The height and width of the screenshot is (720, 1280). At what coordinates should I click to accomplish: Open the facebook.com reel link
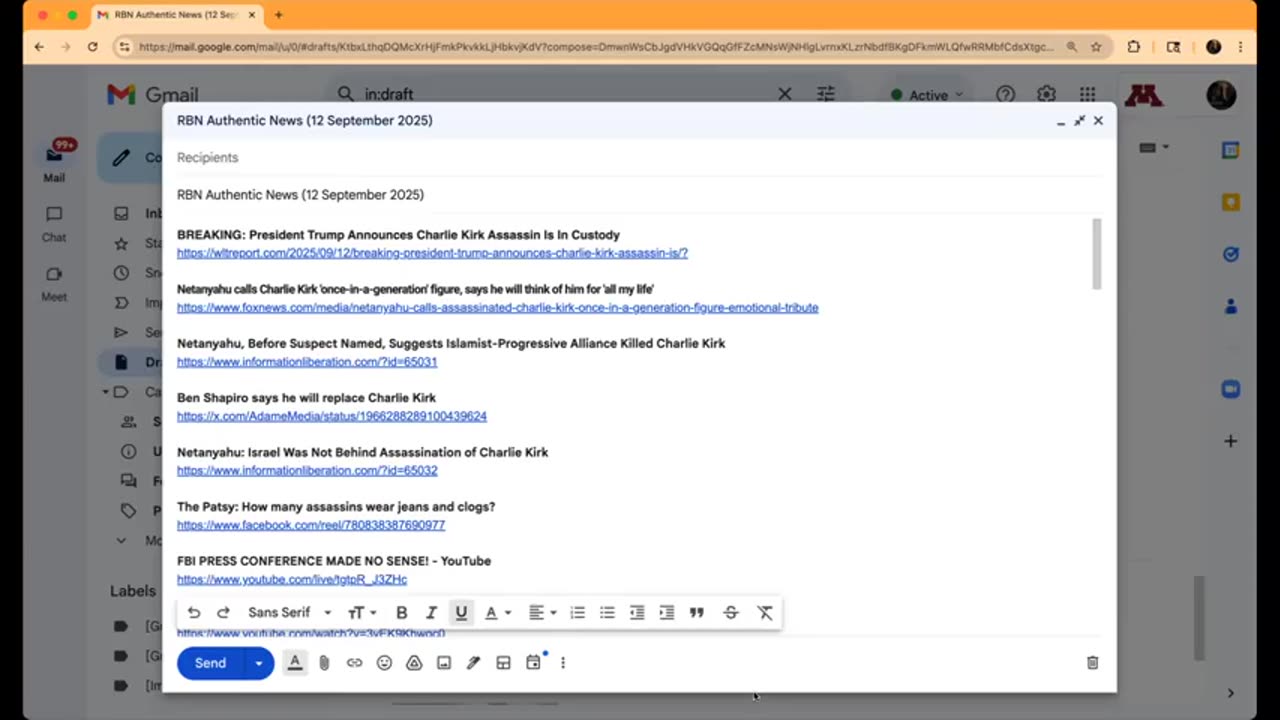point(311,525)
